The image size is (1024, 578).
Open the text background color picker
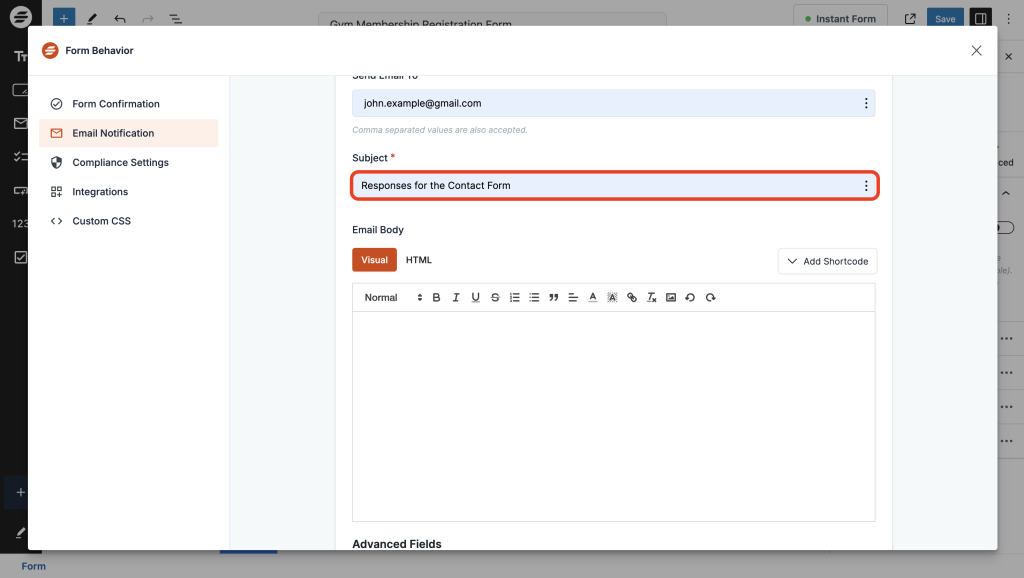[x=612, y=298]
